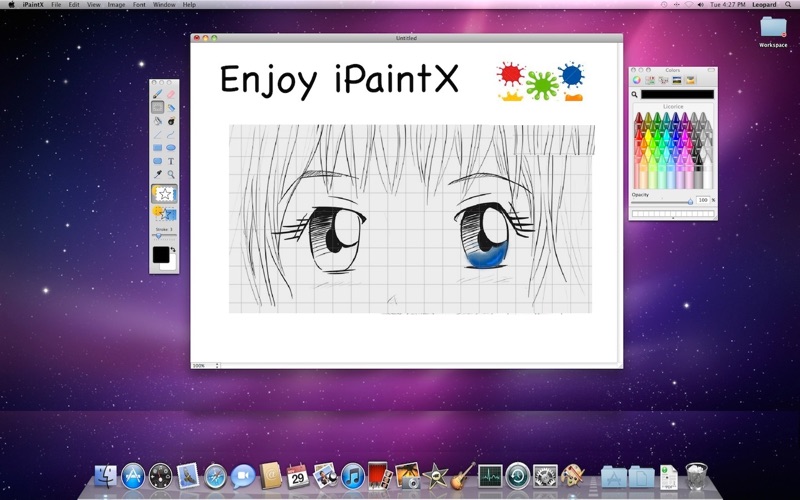Select the Eraser tool
The height and width of the screenshot is (500, 800).
(x=171, y=94)
